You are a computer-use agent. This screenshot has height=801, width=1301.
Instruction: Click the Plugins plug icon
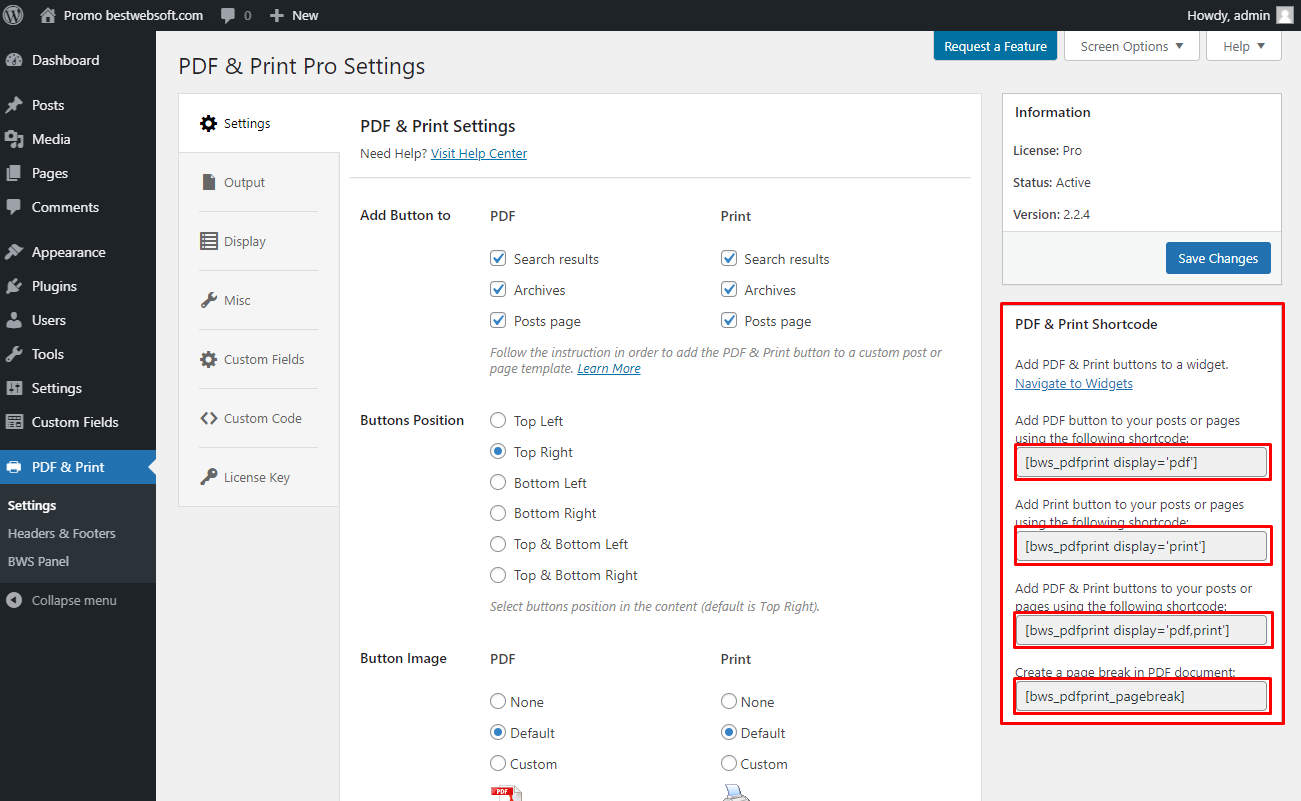14,286
